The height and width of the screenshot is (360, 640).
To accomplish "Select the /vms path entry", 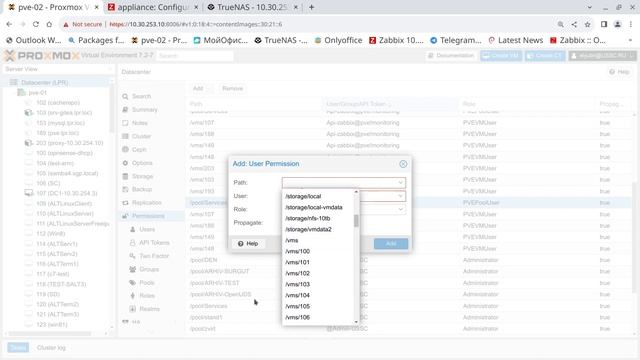I will [318, 240].
